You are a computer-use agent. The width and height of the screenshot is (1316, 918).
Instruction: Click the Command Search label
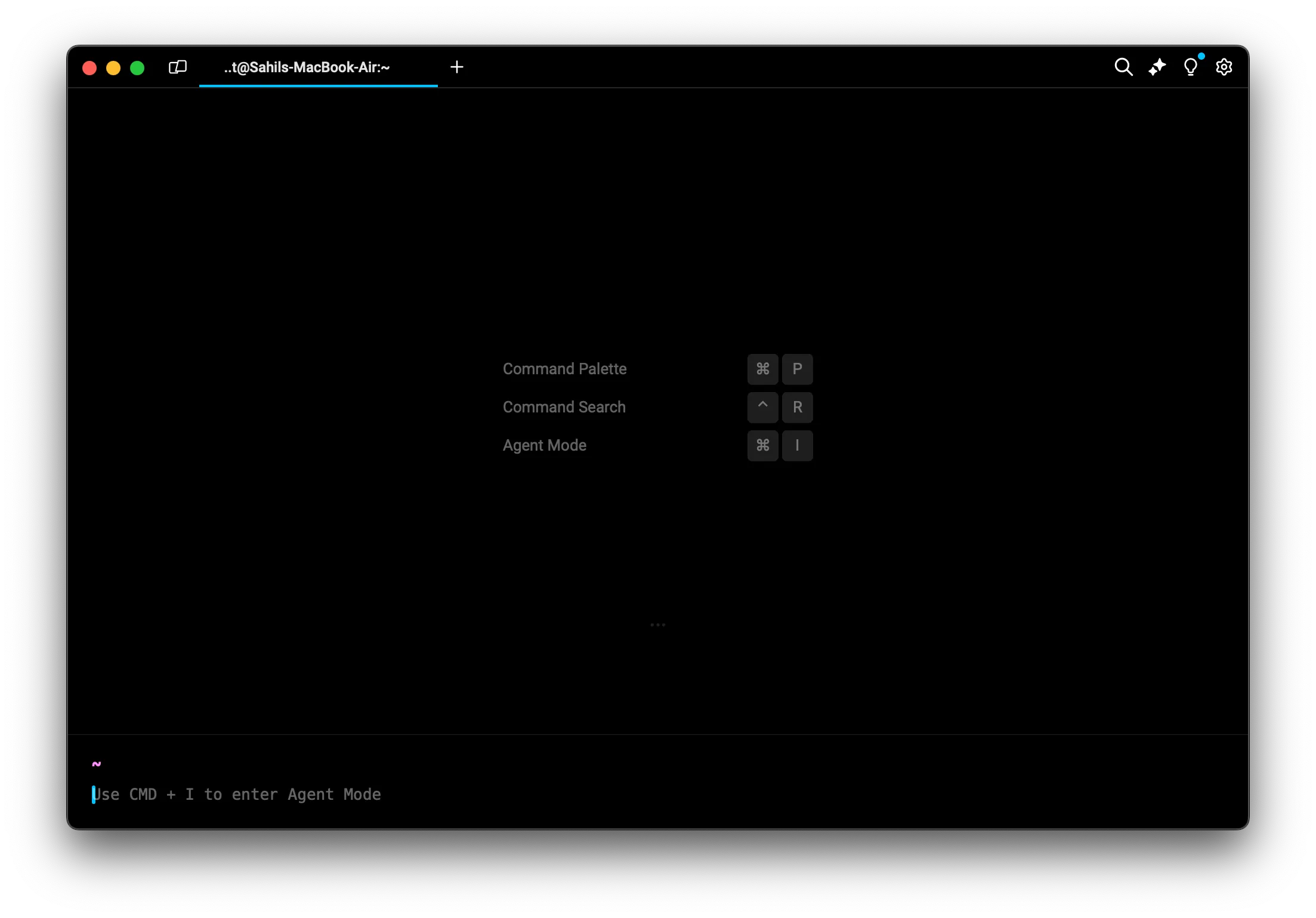tap(564, 407)
